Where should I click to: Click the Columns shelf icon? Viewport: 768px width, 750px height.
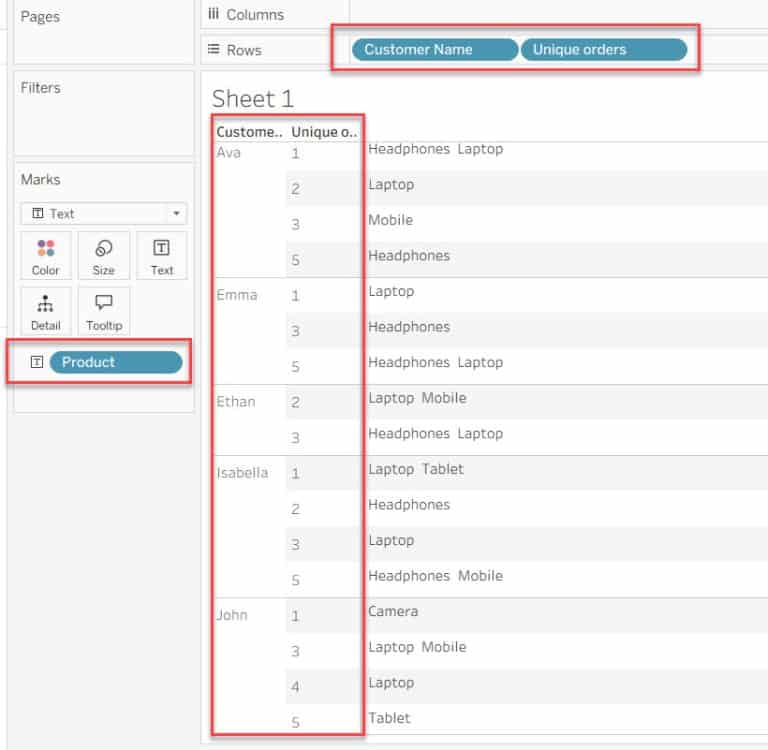213,15
